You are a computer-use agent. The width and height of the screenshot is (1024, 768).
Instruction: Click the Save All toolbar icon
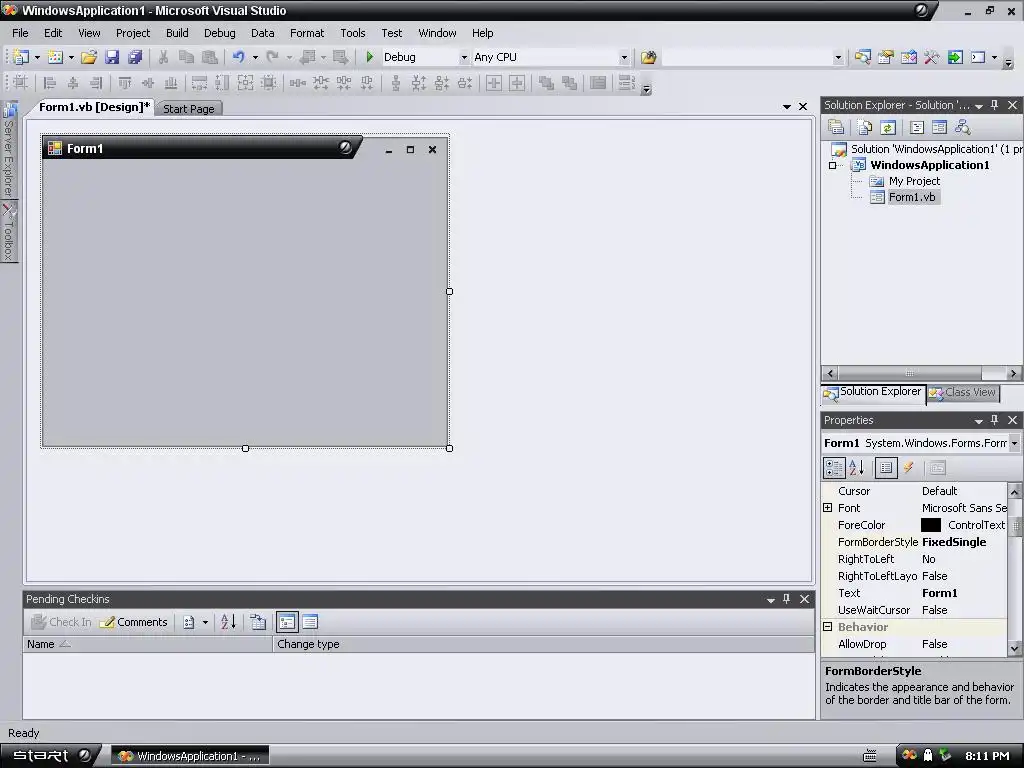point(135,57)
